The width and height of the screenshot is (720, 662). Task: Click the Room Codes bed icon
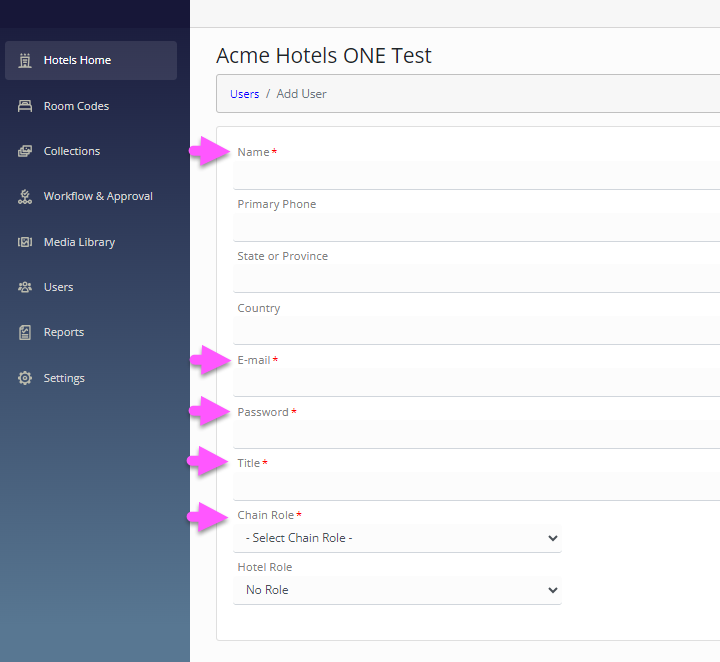[25, 106]
